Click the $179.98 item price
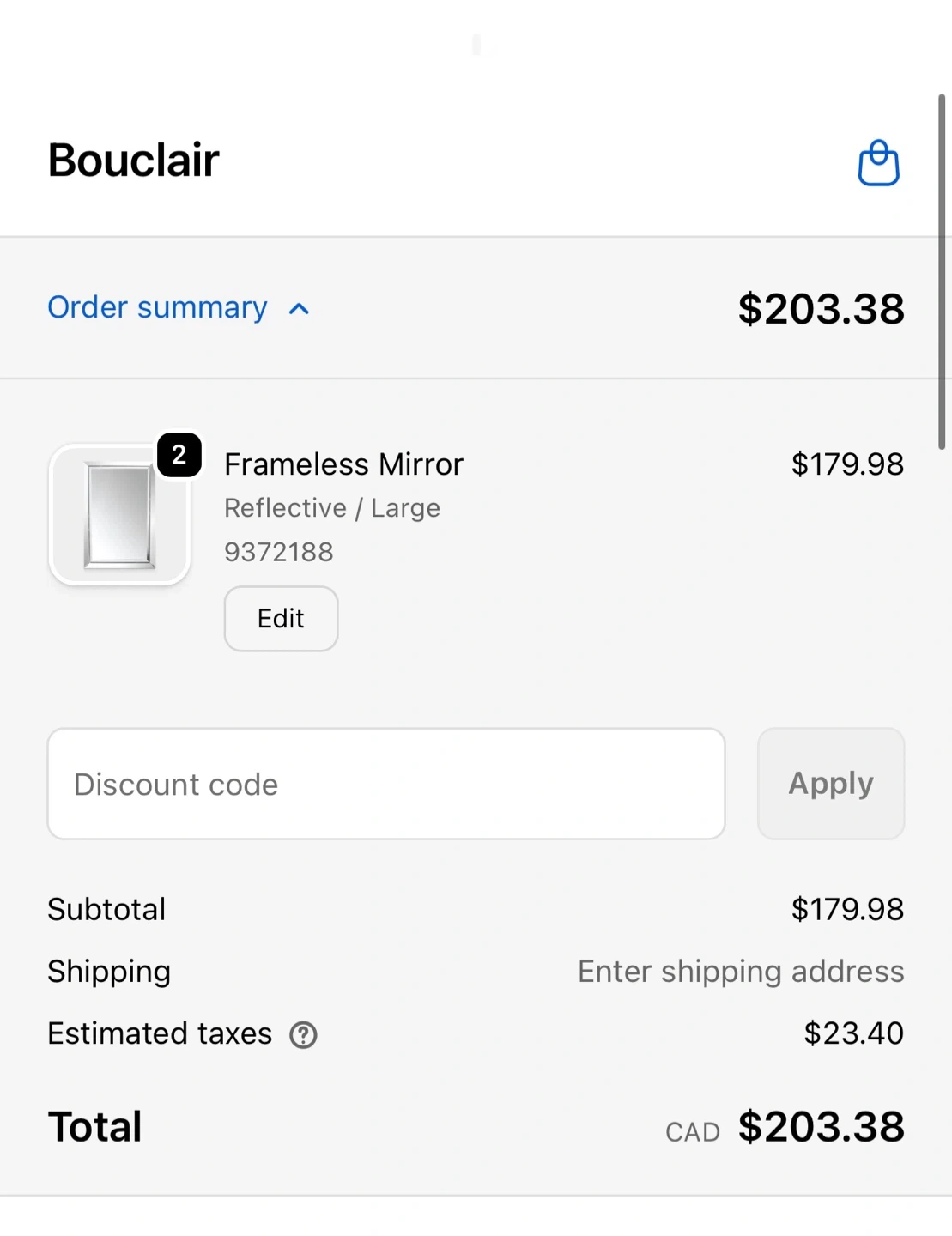The image size is (952, 1236). [x=846, y=464]
